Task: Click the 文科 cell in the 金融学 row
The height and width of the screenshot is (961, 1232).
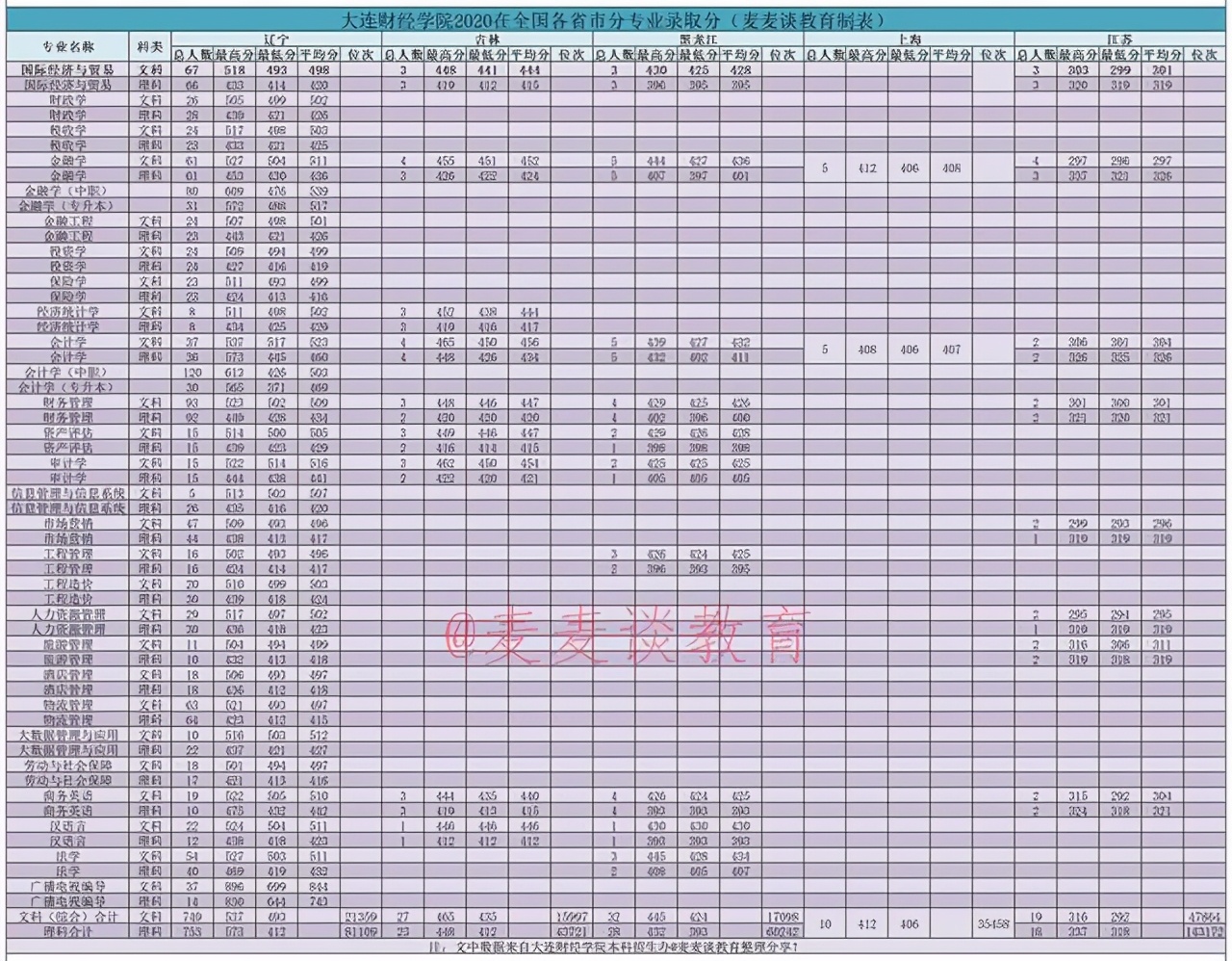Action: 150,161
